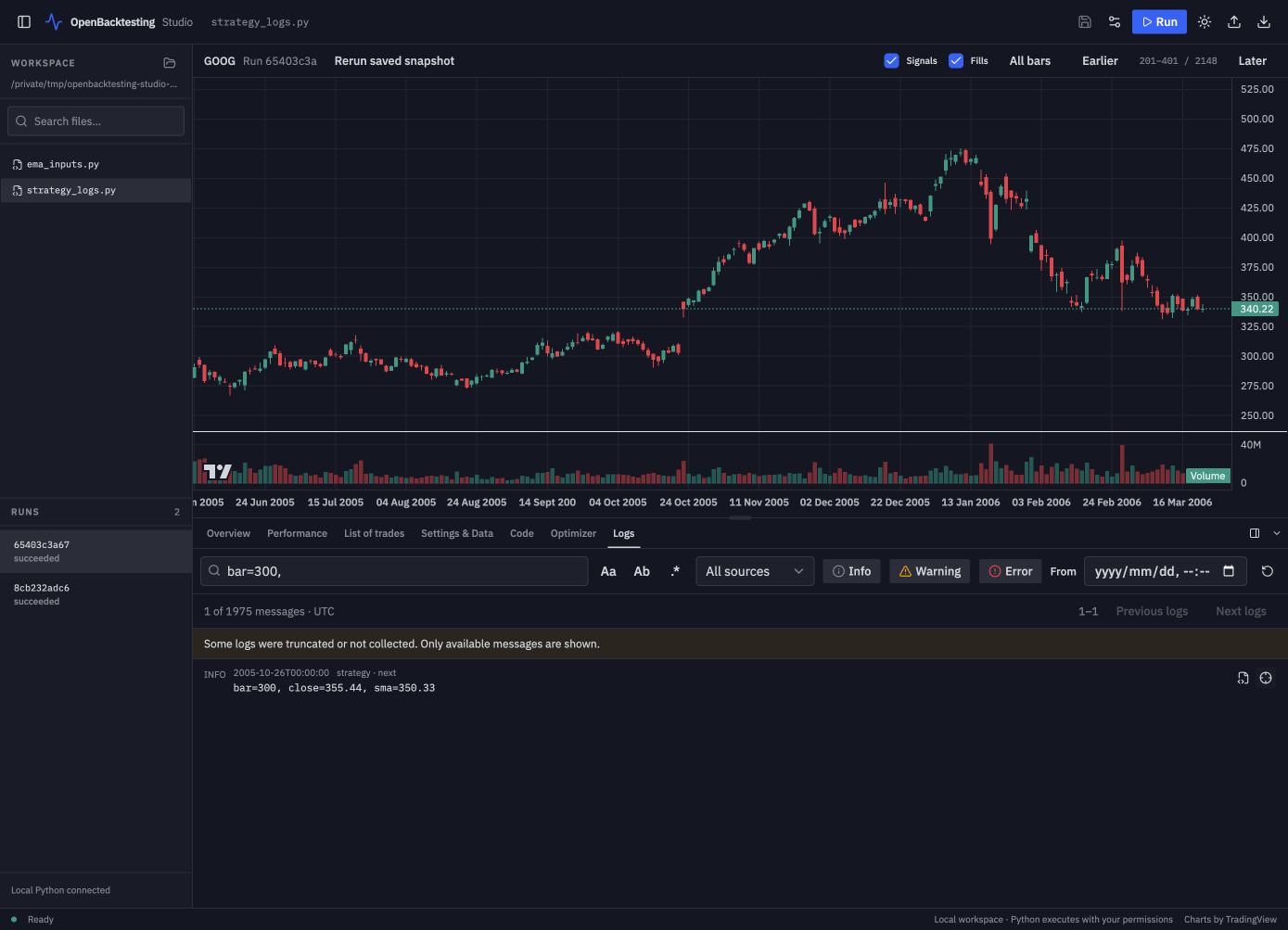Click the Later bars button

pyautogui.click(x=1252, y=60)
